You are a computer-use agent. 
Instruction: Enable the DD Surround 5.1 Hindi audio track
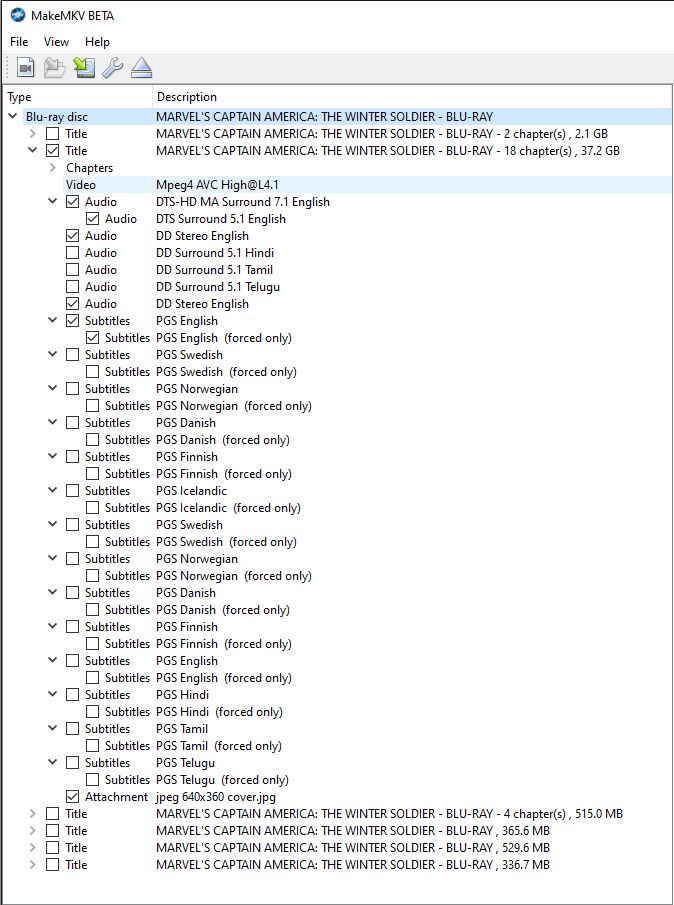[x=72, y=253]
